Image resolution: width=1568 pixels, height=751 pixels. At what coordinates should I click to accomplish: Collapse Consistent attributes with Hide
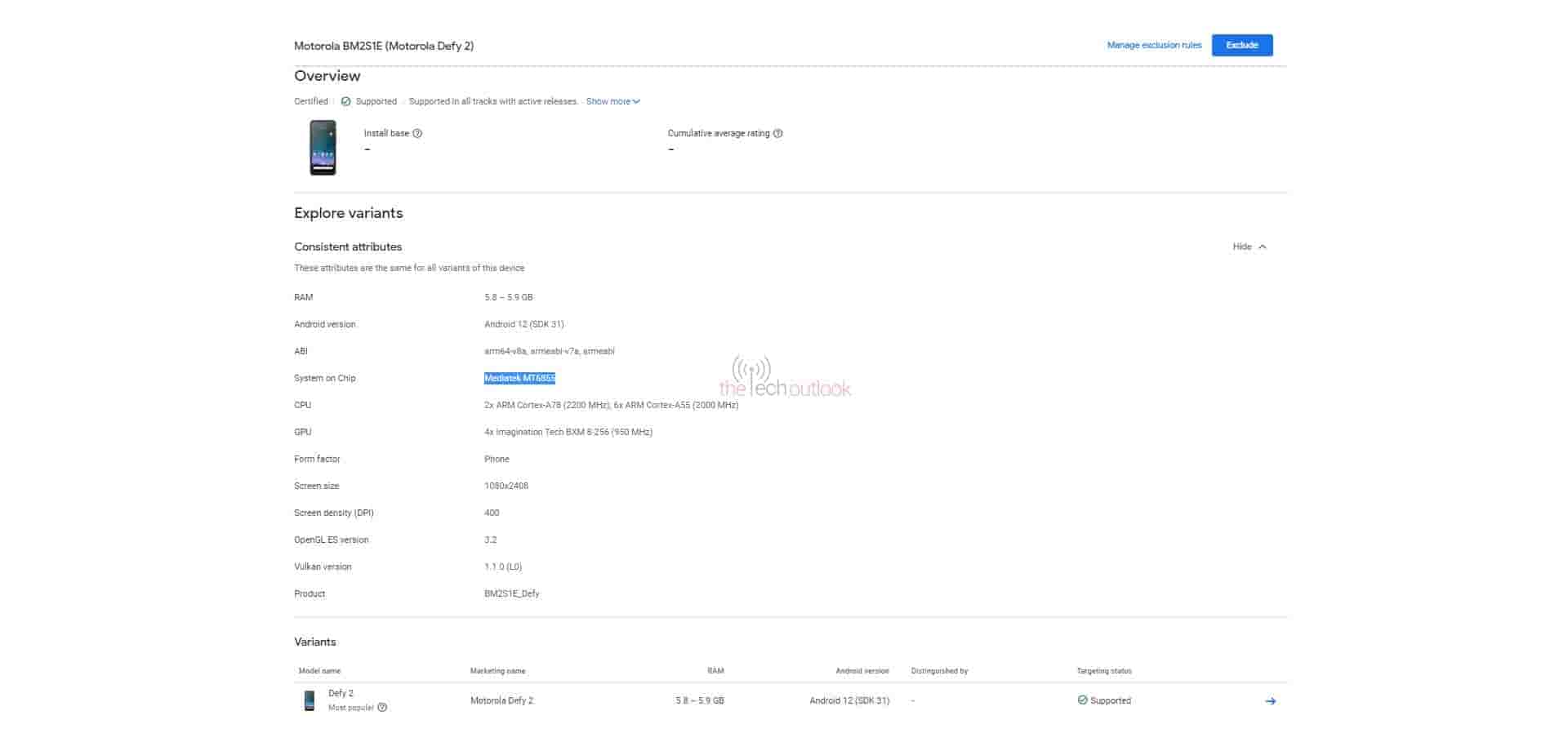[x=1249, y=247]
